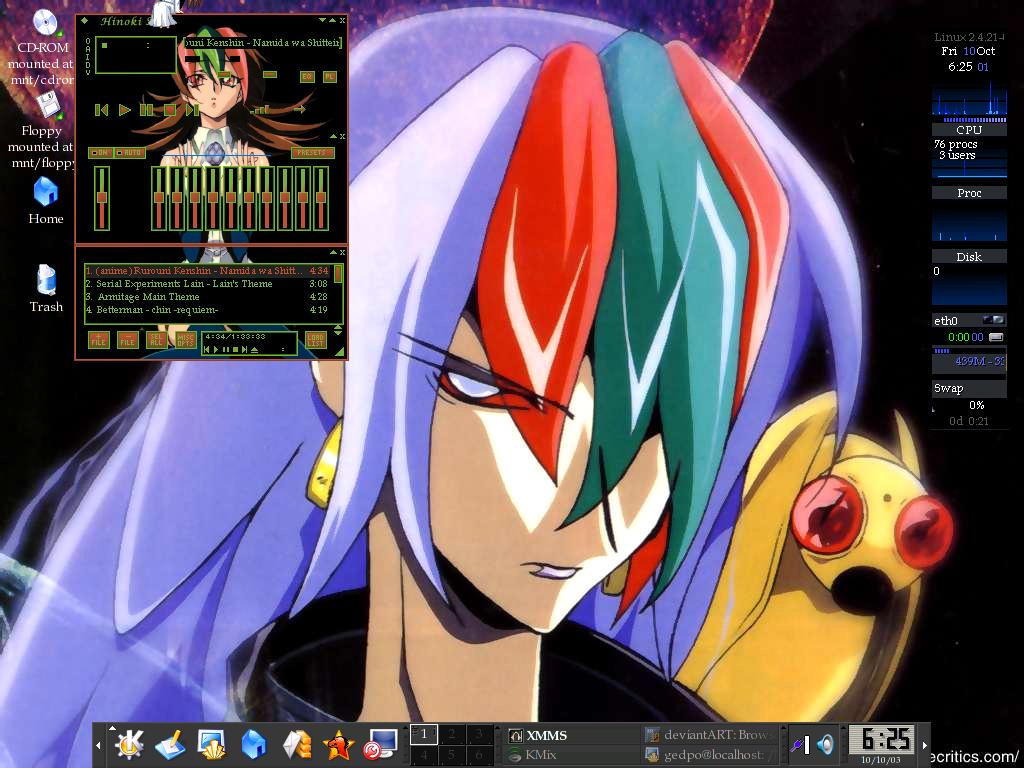Open the K menu in the taskbar
Screen dimensions: 1024x768
(x=130, y=744)
